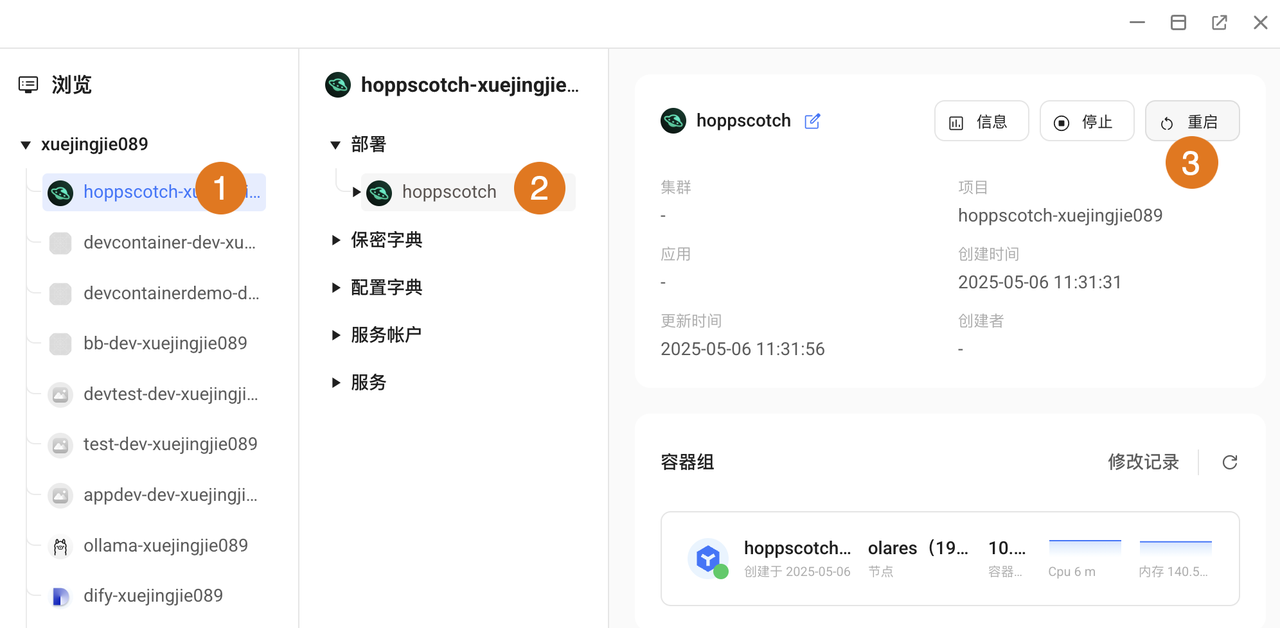Image resolution: width=1280 pixels, height=628 pixels.
Task: Select the hoppscotch-xuejingjie project in the sidebar
Action: click(x=154, y=192)
